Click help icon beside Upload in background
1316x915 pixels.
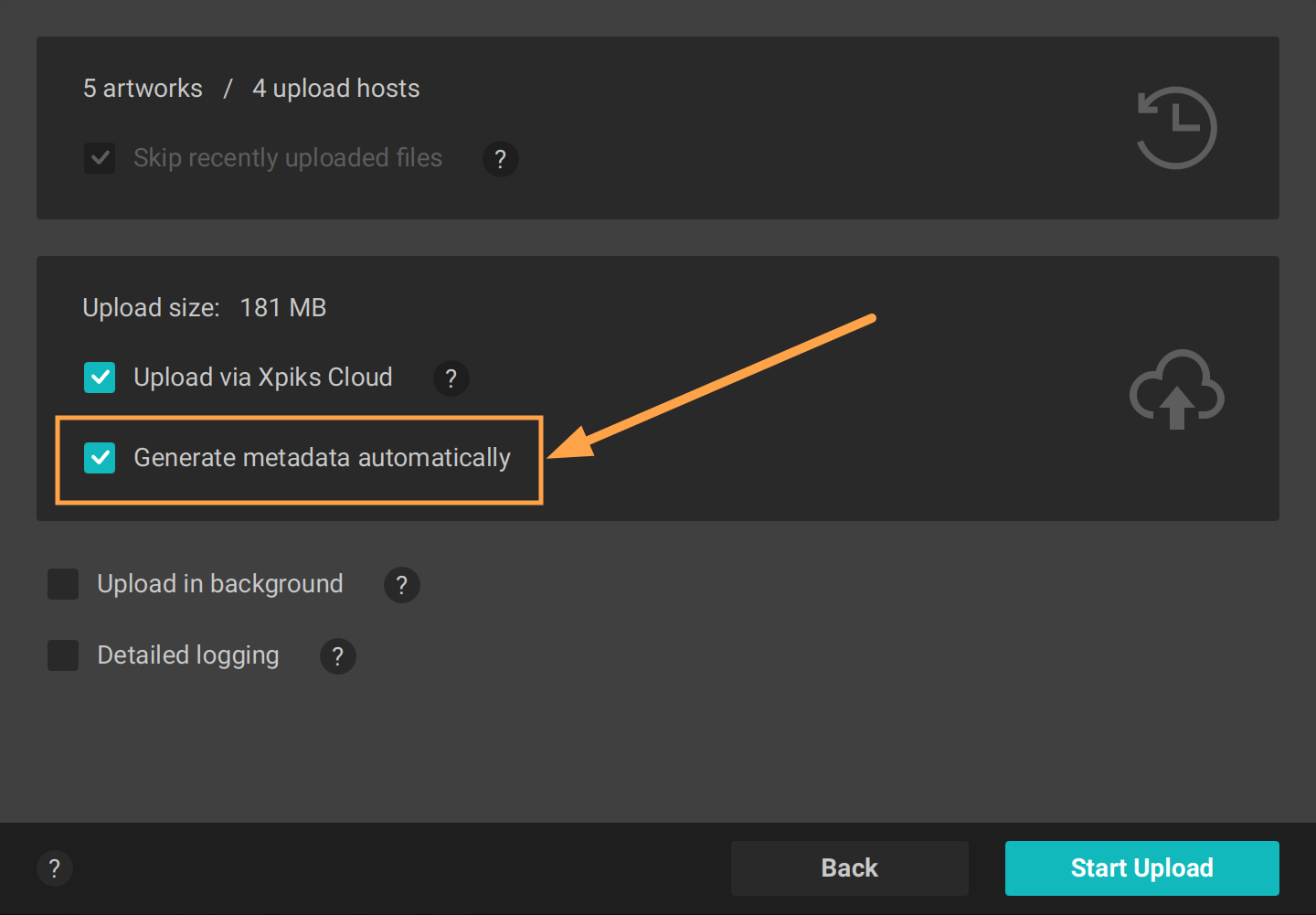(x=402, y=585)
